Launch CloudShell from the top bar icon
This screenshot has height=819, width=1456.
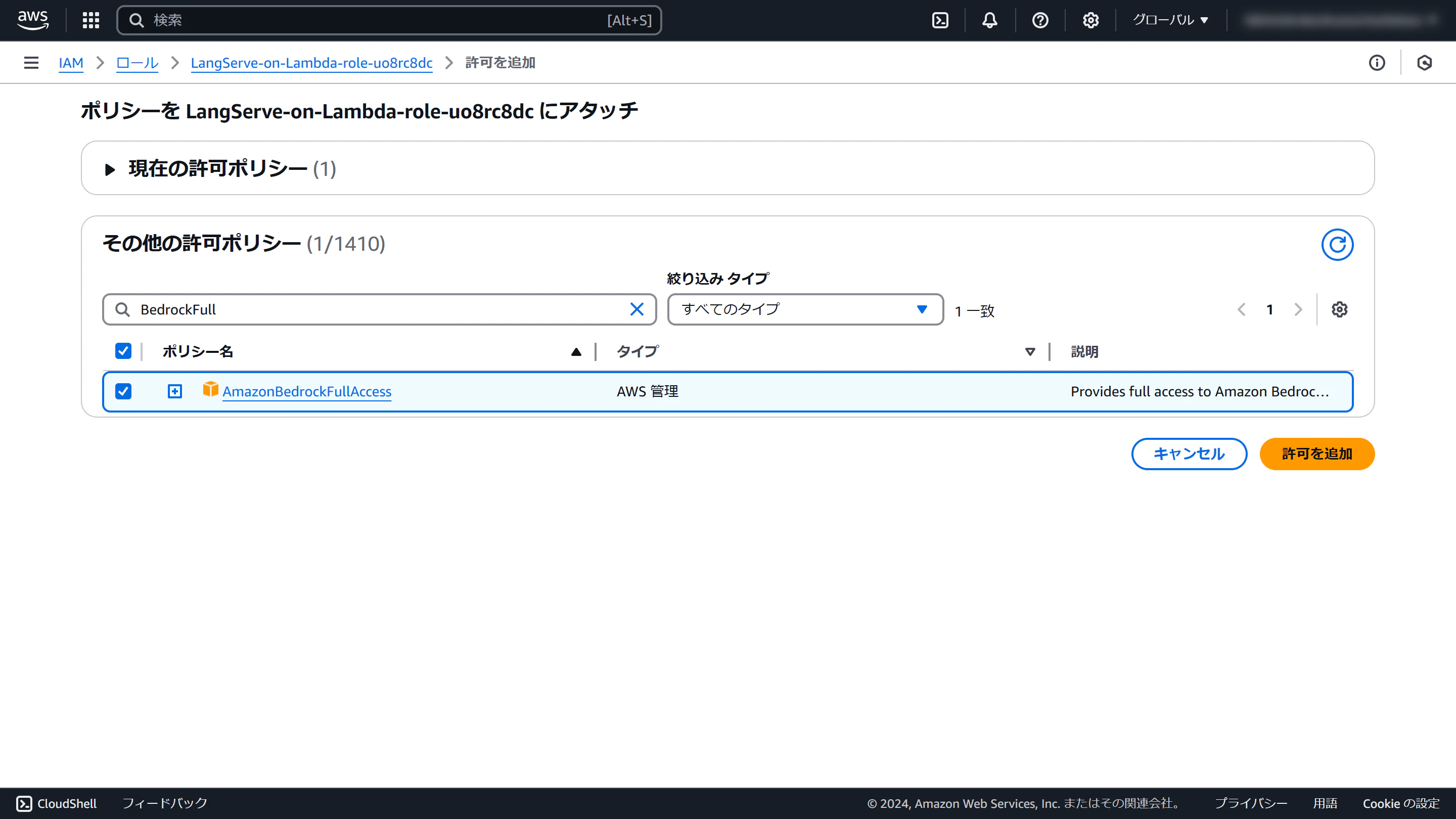click(940, 20)
